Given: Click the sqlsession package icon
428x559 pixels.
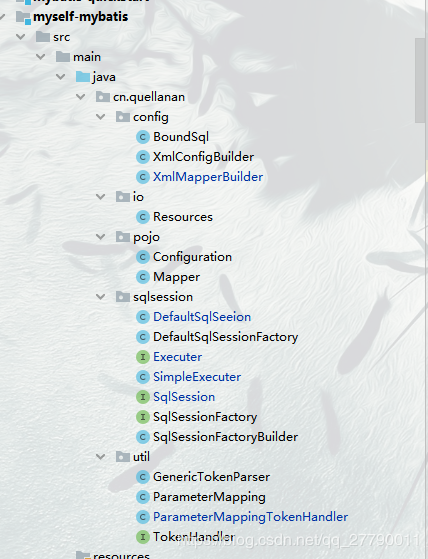Looking at the screenshot, I should click(123, 297).
